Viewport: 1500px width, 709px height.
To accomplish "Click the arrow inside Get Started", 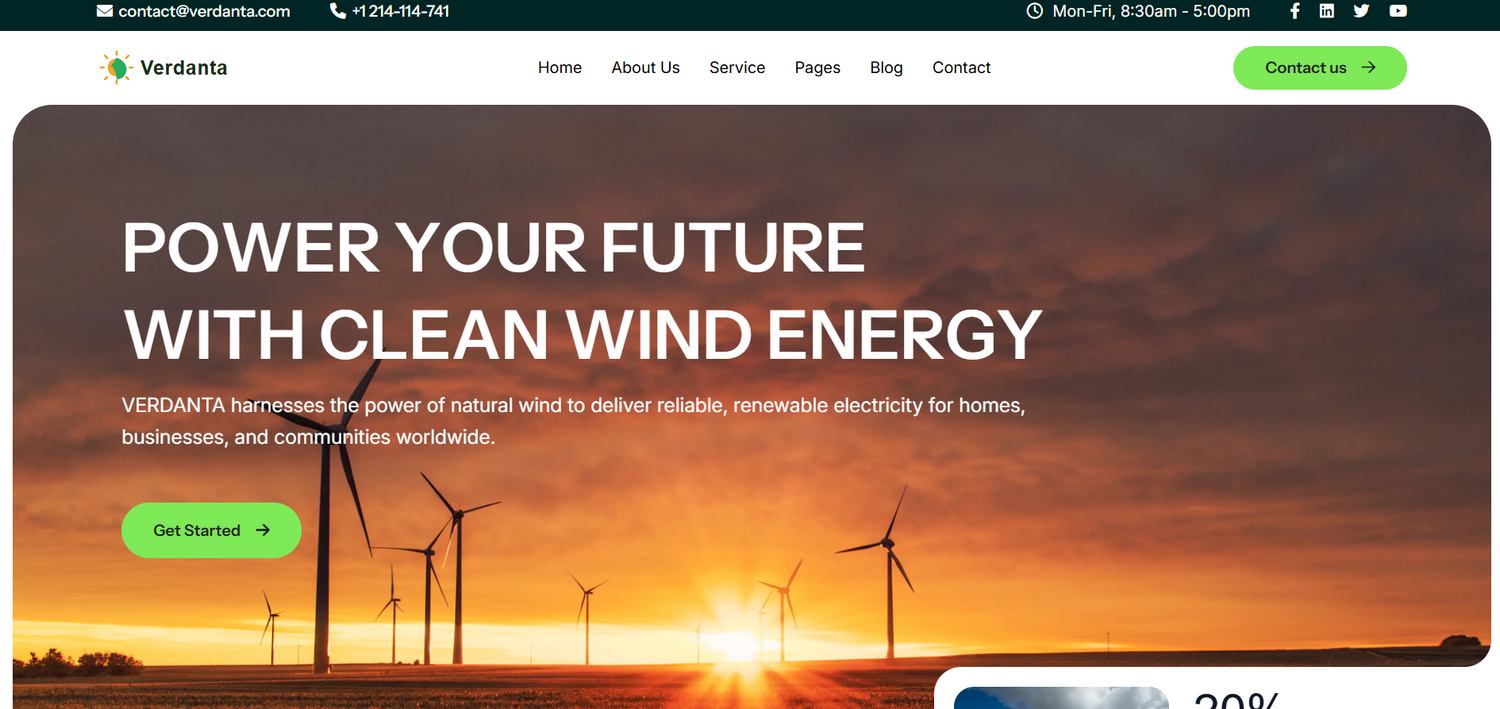I will click(263, 530).
